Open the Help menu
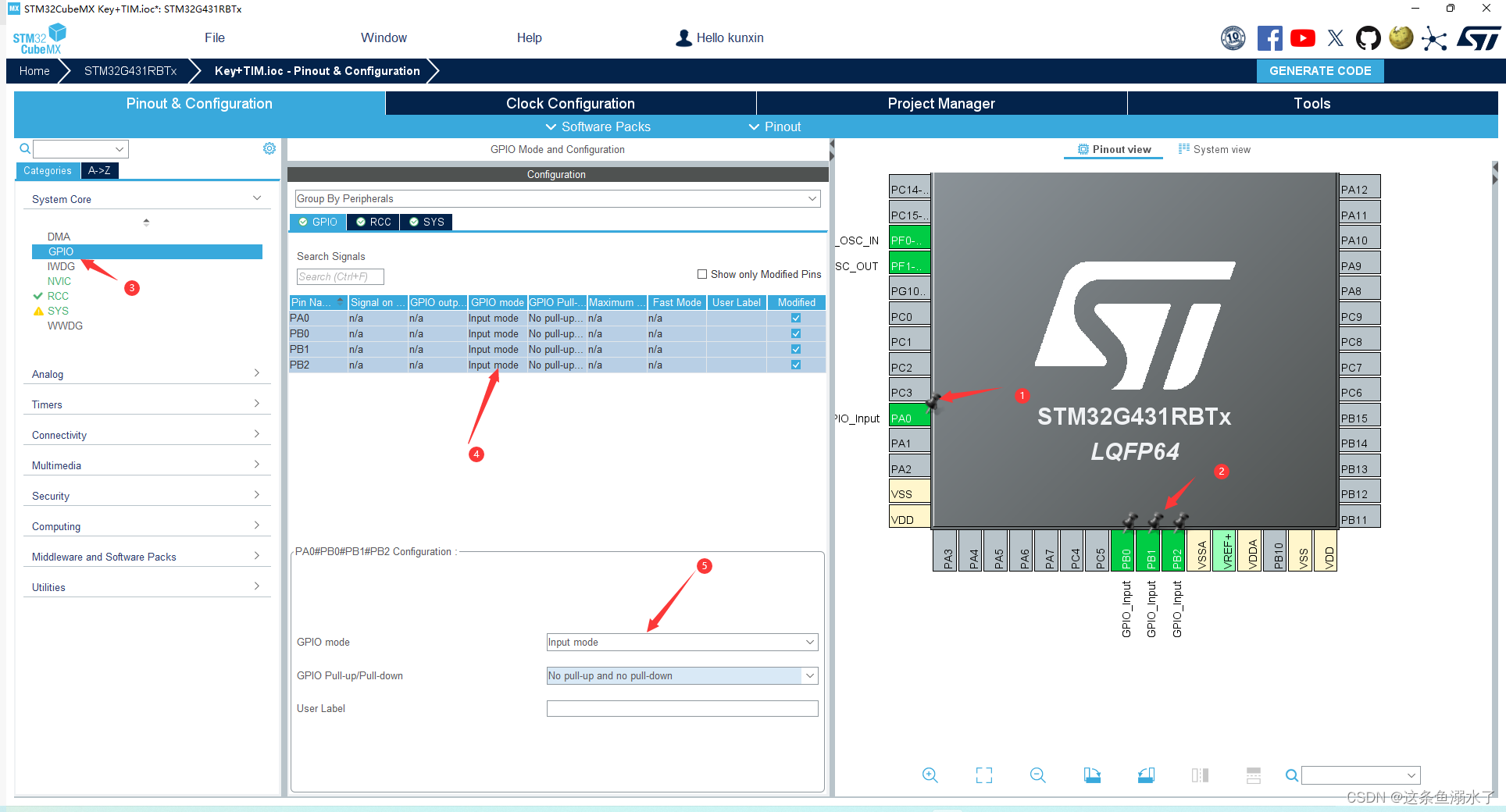 529,37
